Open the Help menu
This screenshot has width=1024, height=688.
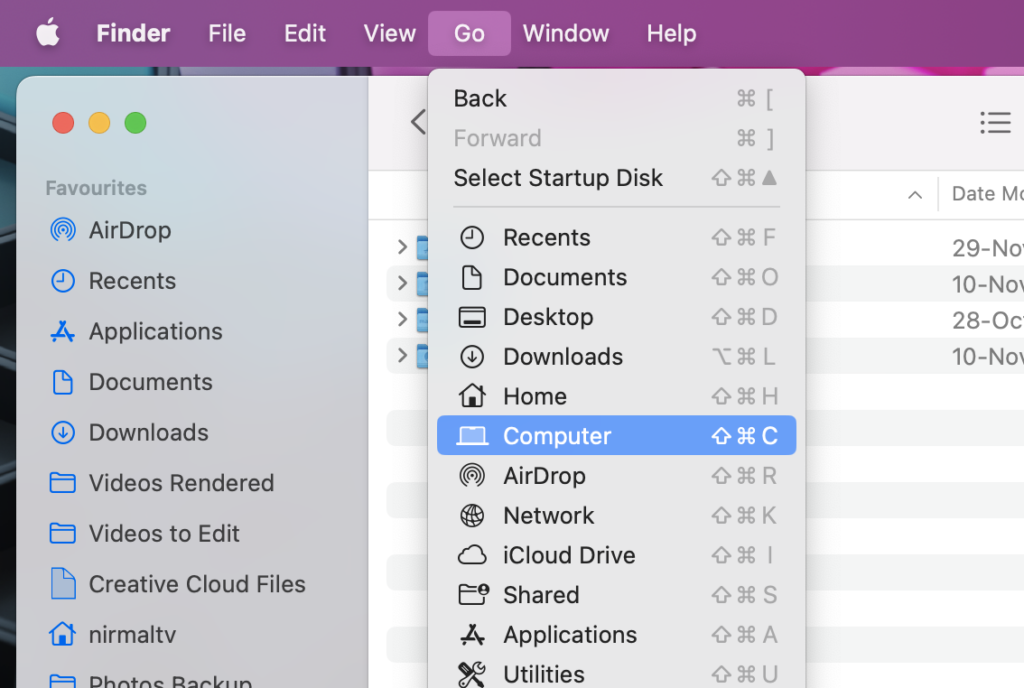tap(671, 33)
